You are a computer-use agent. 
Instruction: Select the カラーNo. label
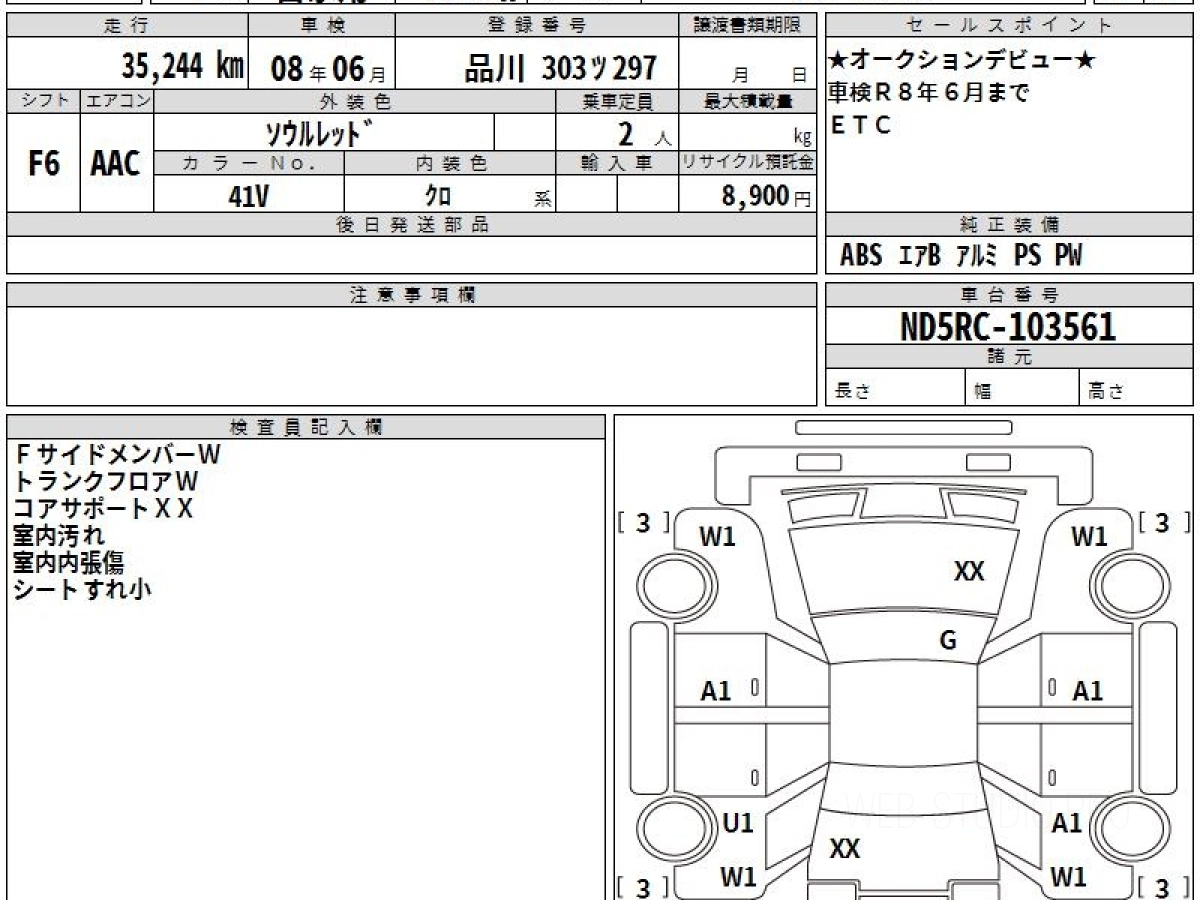tap(249, 163)
